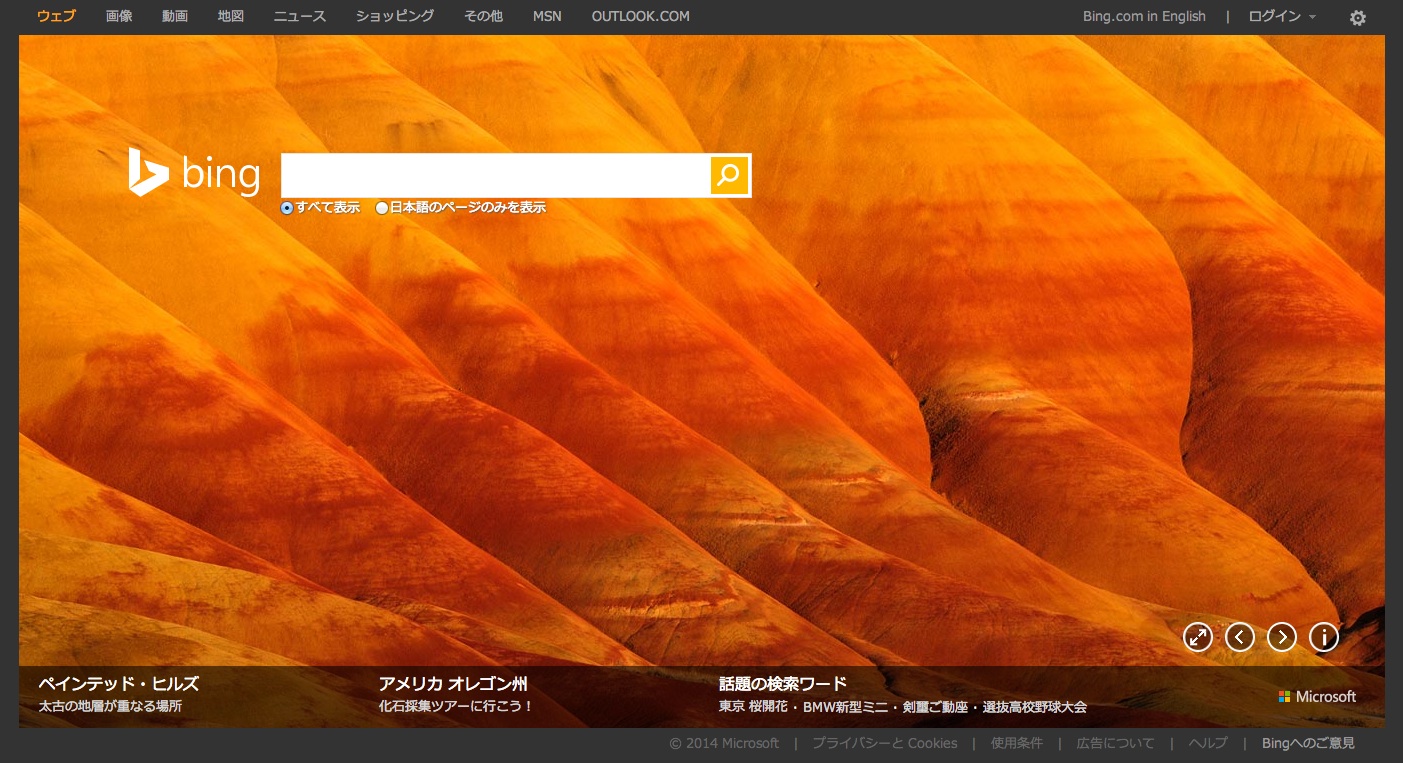Select the すべて表示 radio button
Viewport: 1403px width, 763px height.
click(x=287, y=208)
